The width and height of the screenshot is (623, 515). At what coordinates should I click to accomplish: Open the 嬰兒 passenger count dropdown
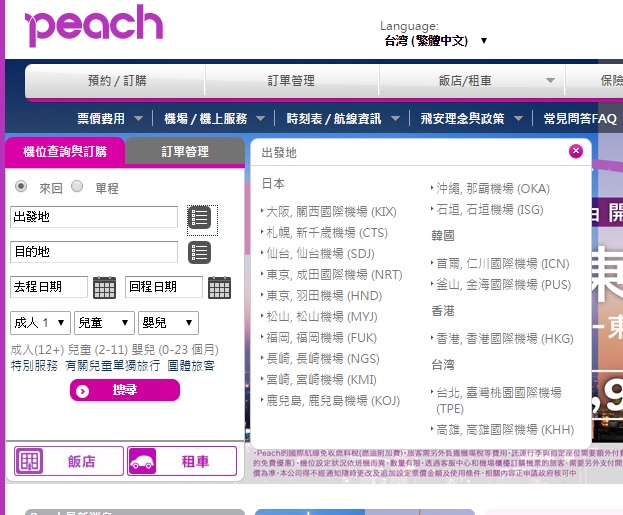click(x=168, y=323)
